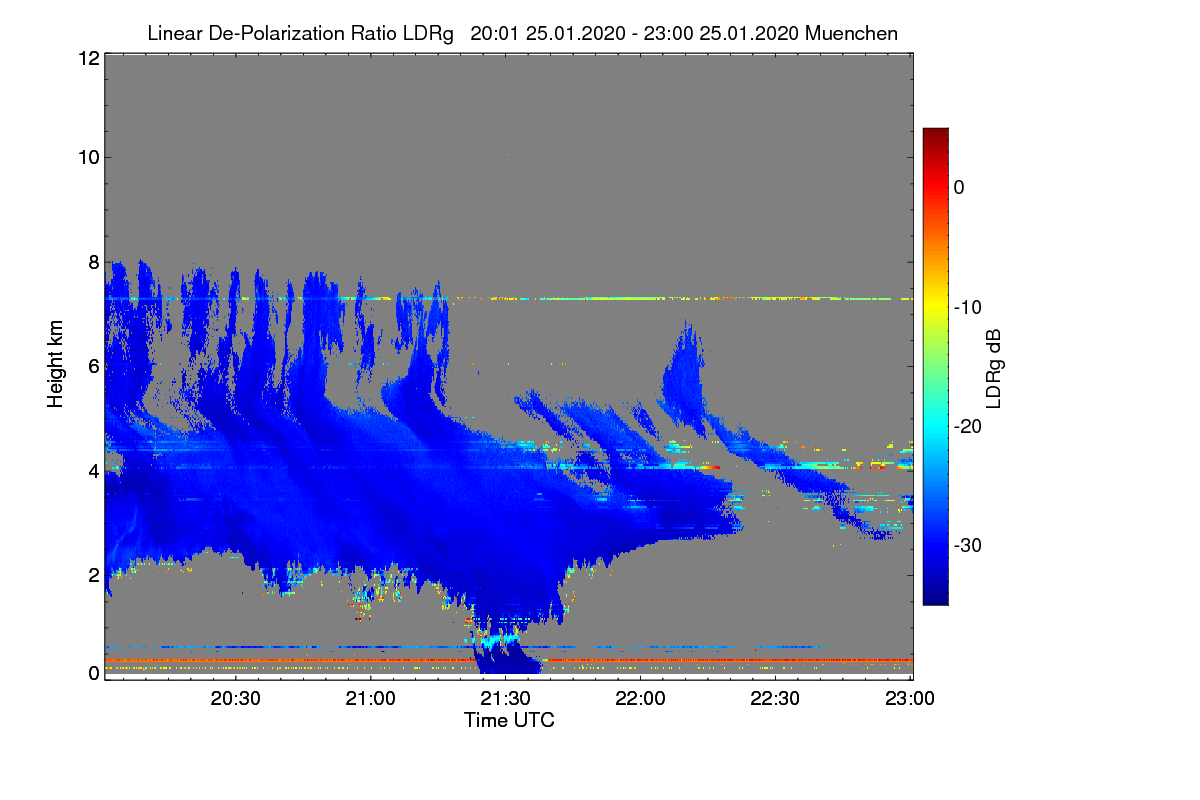The width and height of the screenshot is (1200, 800).
Task: Click the plot title mentioning Muenchen
Action: (x=522, y=33)
